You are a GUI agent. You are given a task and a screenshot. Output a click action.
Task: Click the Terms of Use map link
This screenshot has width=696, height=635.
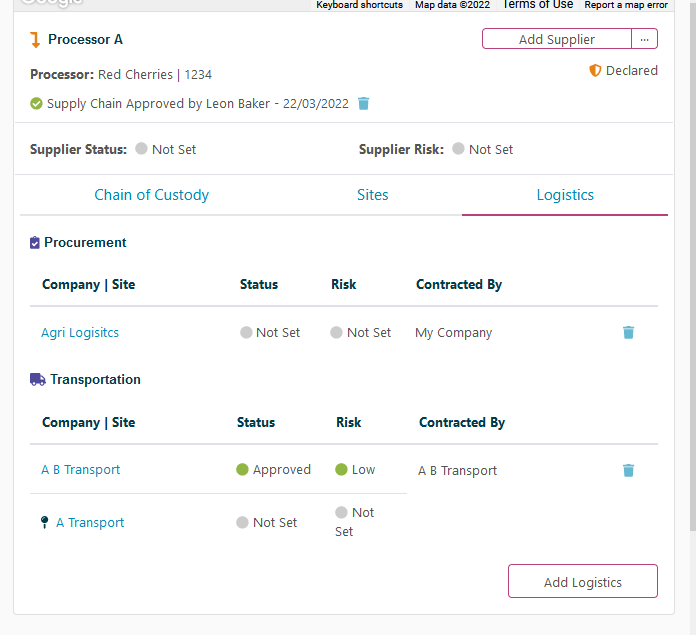pyautogui.click(x=538, y=5)
